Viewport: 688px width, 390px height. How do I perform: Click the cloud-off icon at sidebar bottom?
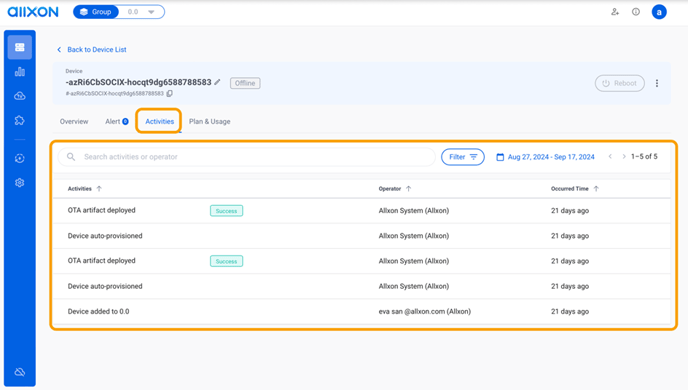(x=20, y=372)
